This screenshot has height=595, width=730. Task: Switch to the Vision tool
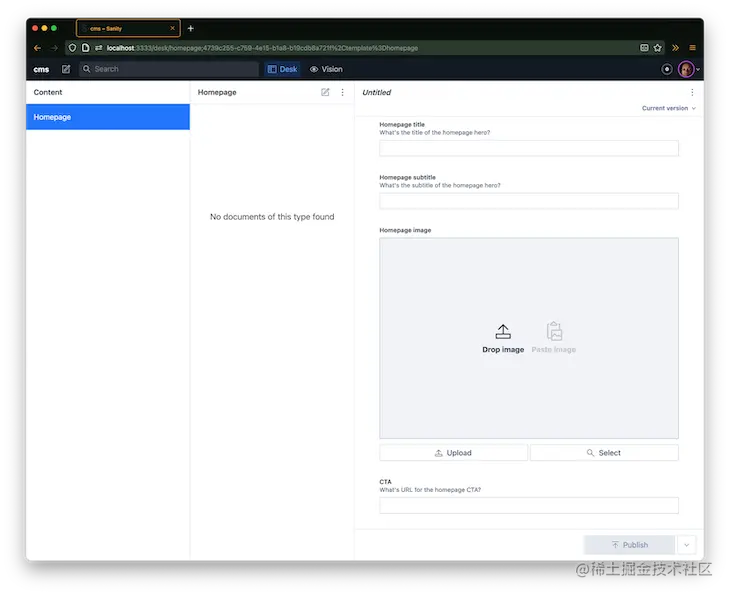click(x=326, y=69)
